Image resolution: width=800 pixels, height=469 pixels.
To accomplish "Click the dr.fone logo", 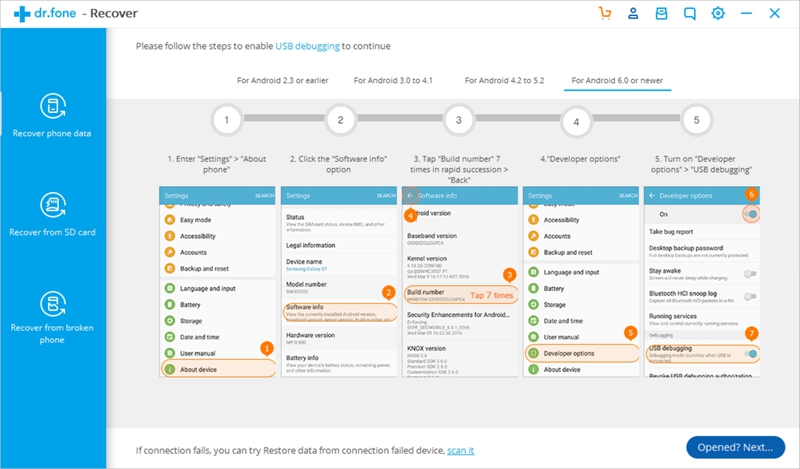I will tap(45, 13).
